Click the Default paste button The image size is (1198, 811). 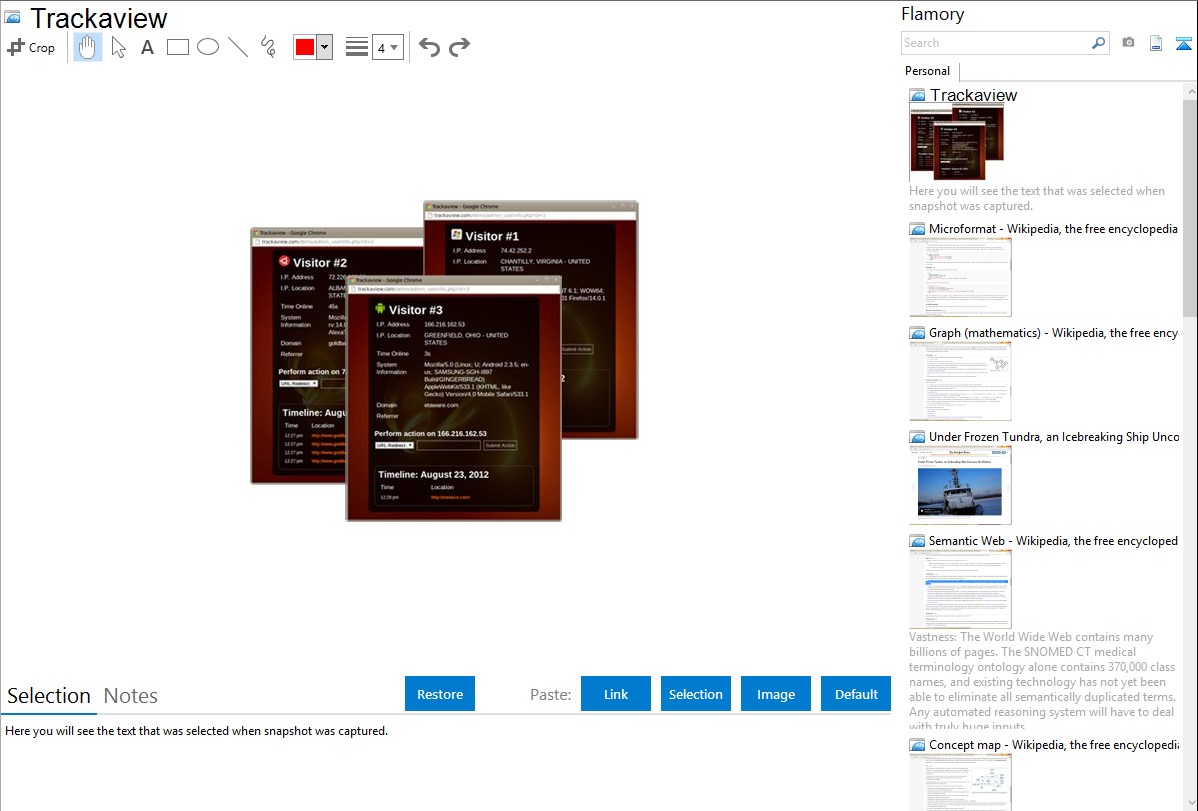point(856,694)
